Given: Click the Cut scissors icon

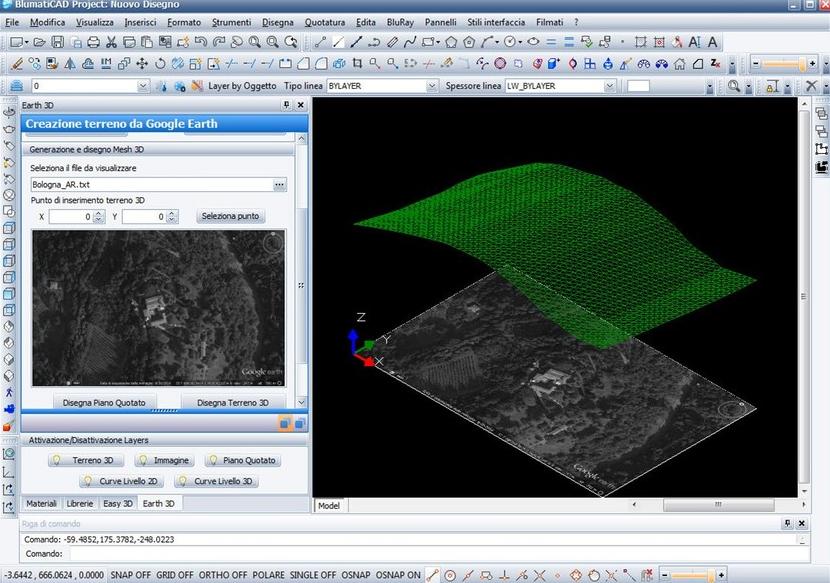Looking at the screenshot, I should click(x=110, y=42).
